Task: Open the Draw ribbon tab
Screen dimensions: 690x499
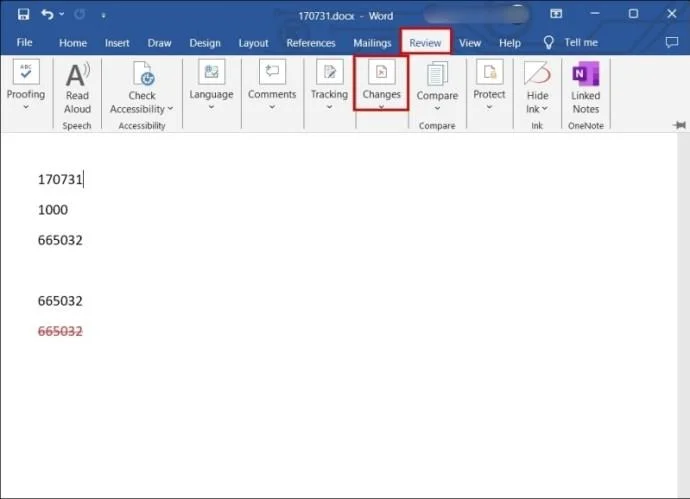Action: pyautogui.click(x=159, y=43)
